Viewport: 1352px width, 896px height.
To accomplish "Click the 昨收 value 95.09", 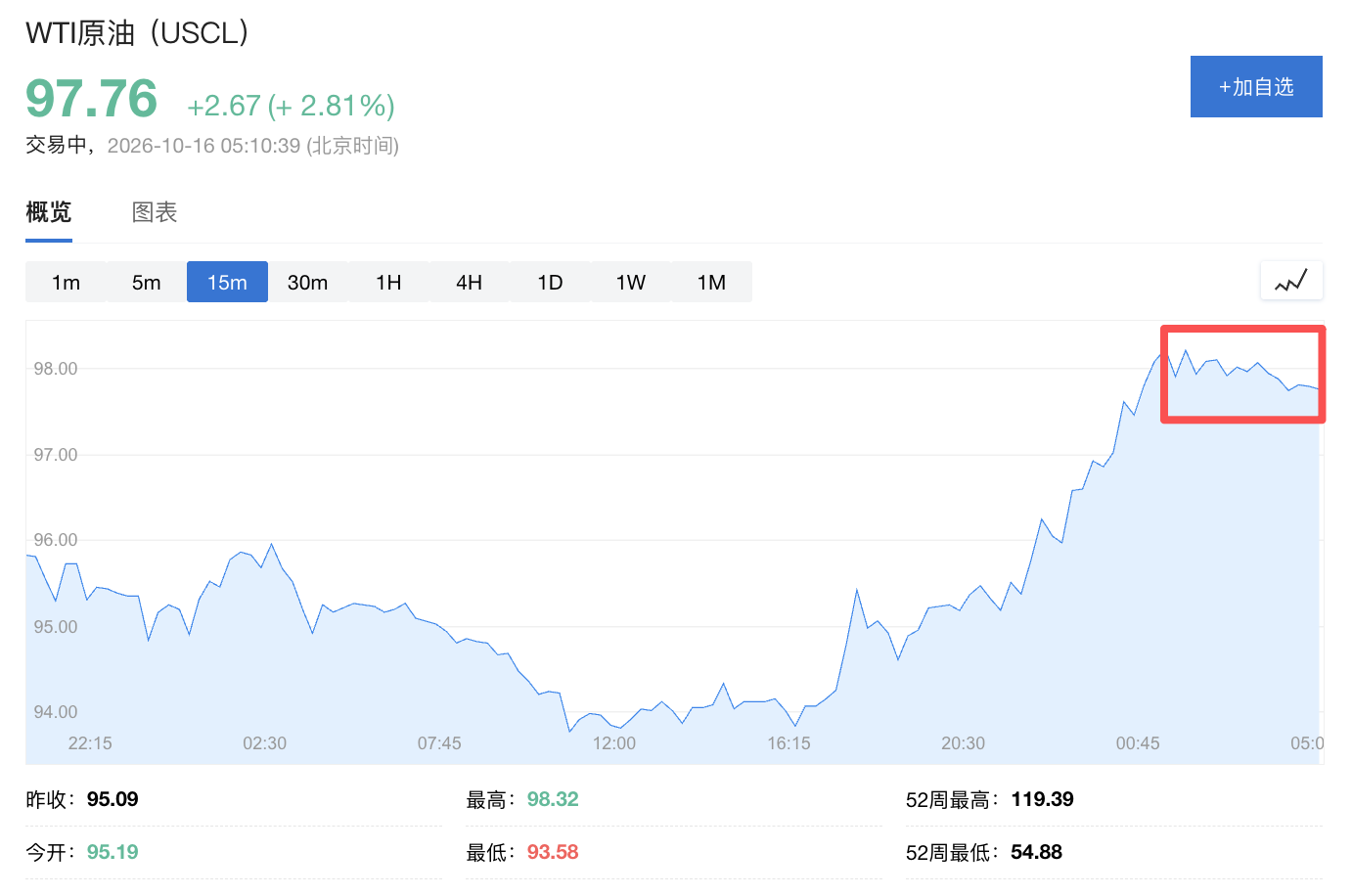I will (113, 799).
